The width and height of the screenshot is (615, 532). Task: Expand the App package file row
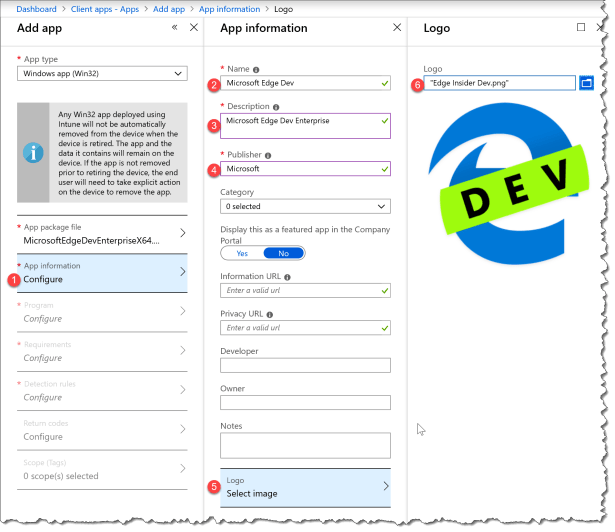click(x=102, y=235)
